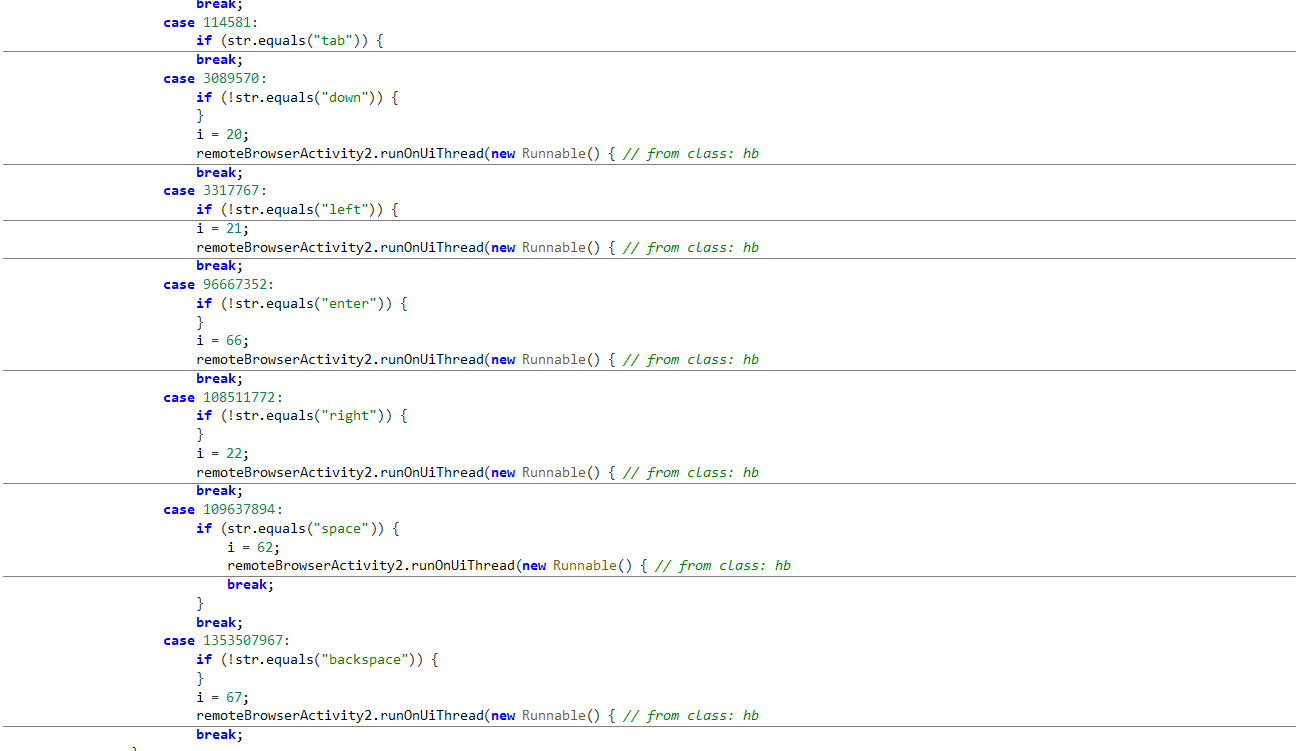The height and width of the screenshot is (751, 1296).
Task: Select case value 96667352
Action: [x=234, y=284]
